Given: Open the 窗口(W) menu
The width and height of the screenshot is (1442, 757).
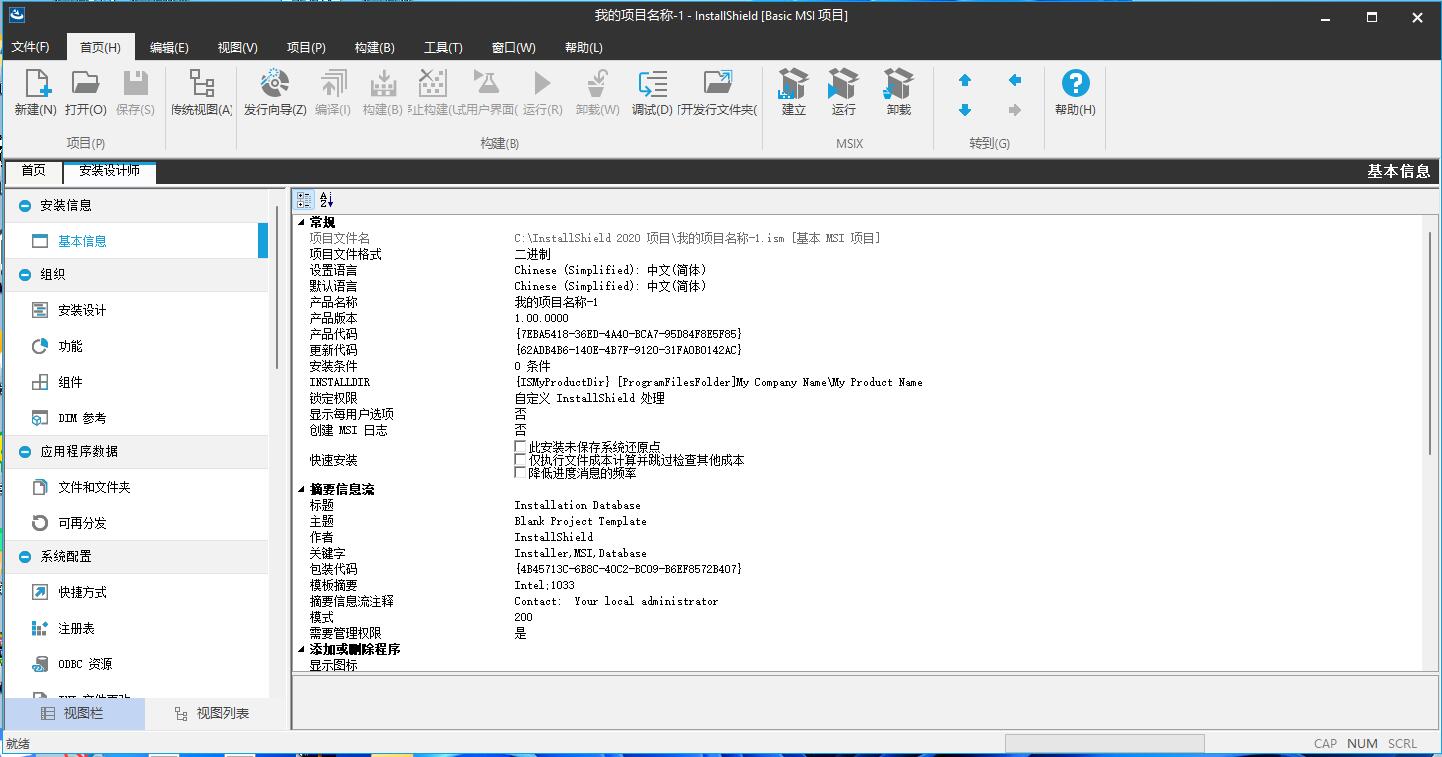Looking at the screenshot, I should click(514, 47).
